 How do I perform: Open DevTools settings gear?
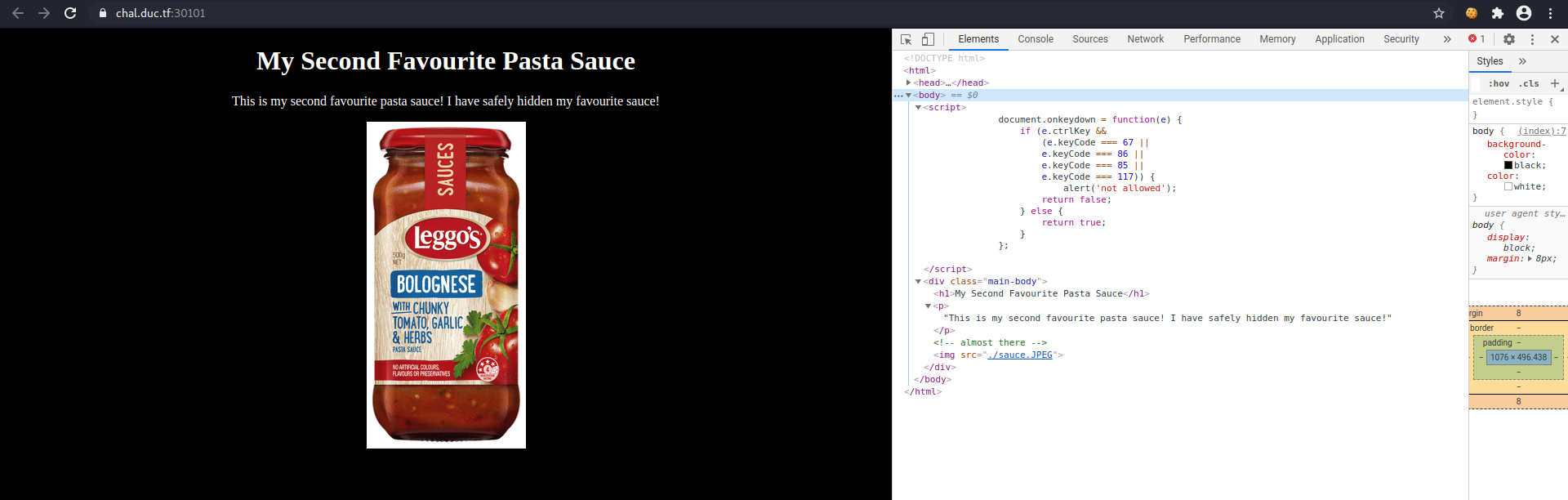point(1509,39)
